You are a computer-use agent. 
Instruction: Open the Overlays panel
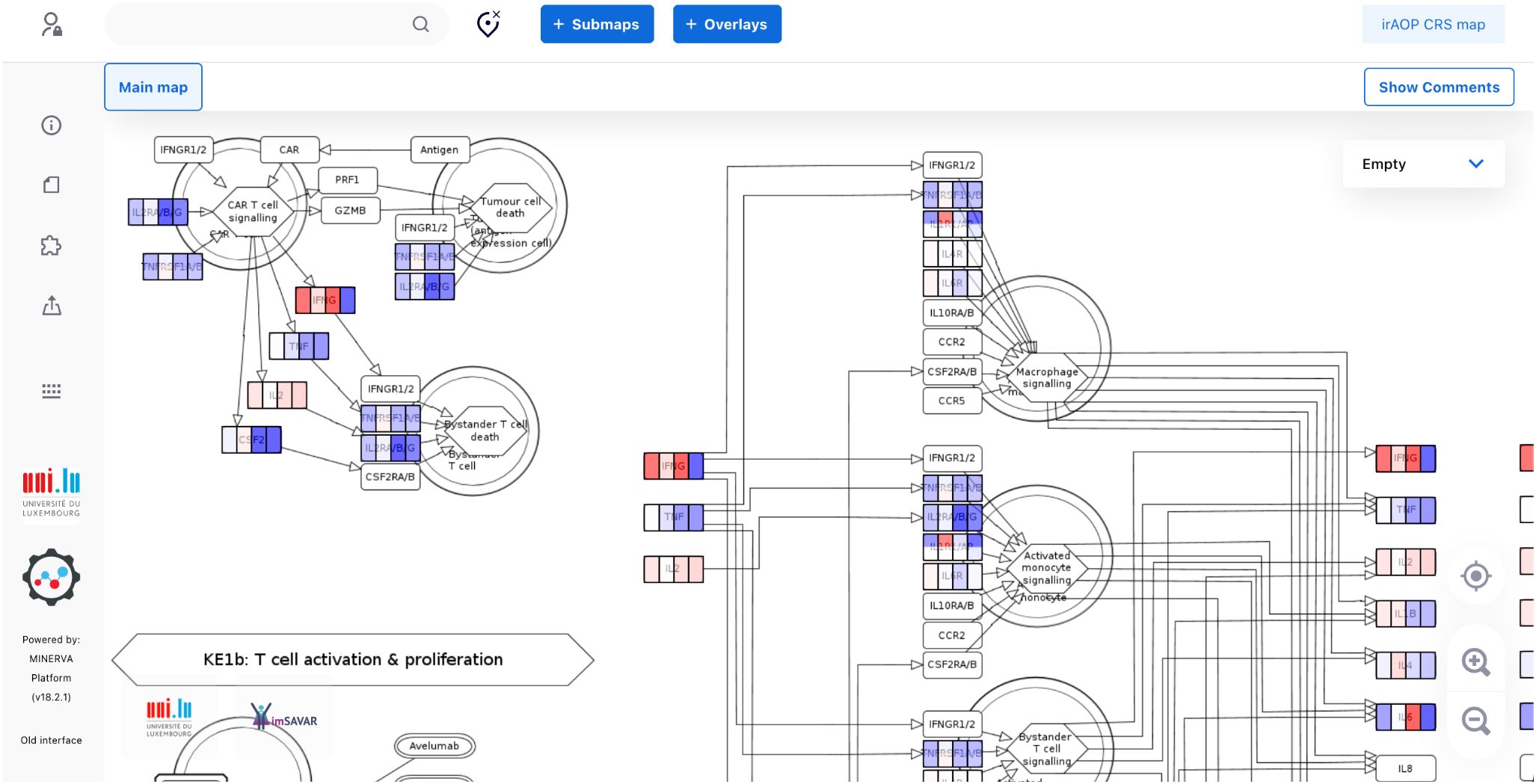[x=727, y=24]
